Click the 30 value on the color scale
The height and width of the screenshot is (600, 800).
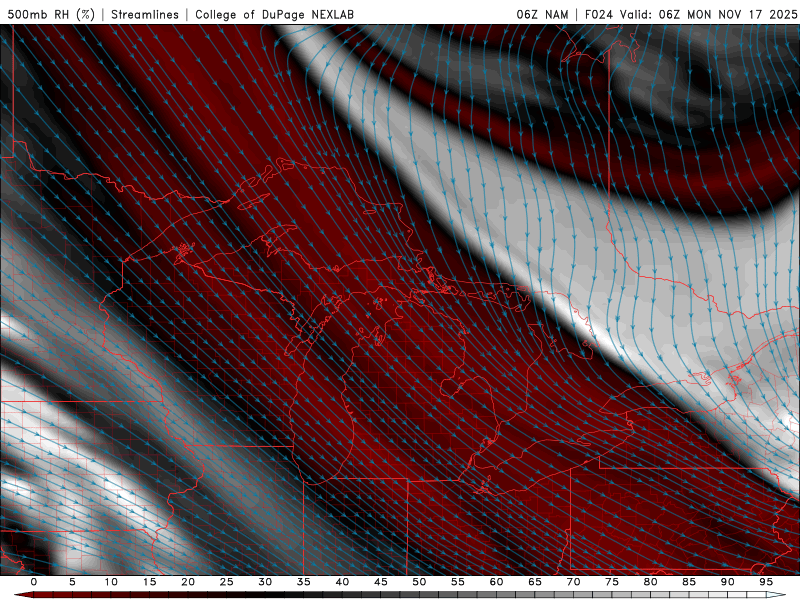(x=265, y=582)
